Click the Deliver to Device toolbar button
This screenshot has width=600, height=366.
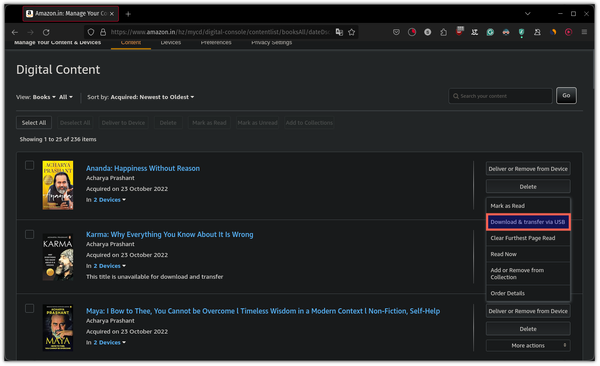[x=123, y=123]
